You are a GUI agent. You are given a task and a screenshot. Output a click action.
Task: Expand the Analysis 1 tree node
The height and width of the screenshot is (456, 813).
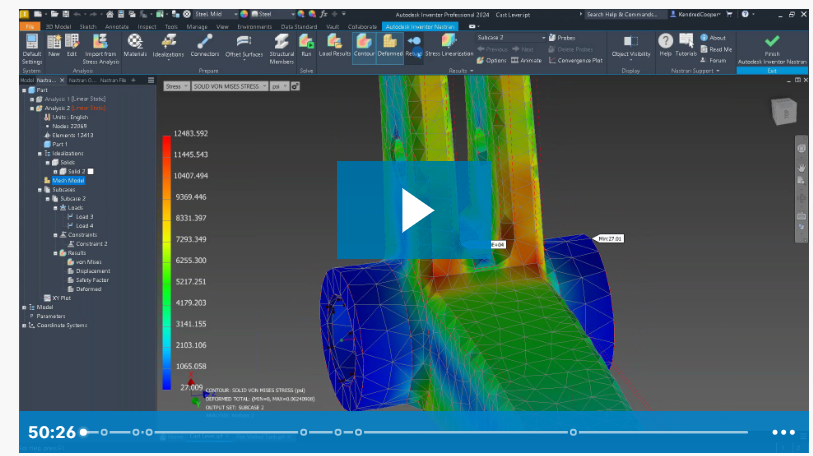(32, 99)
